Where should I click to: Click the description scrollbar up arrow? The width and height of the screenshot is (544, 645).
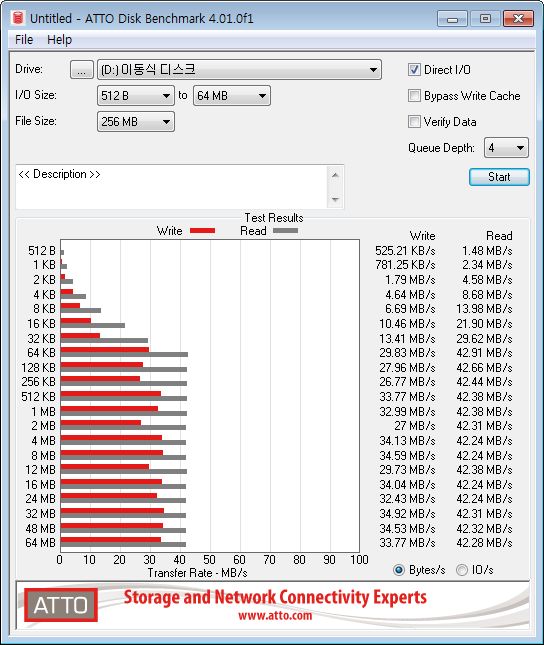coord(335,175)
